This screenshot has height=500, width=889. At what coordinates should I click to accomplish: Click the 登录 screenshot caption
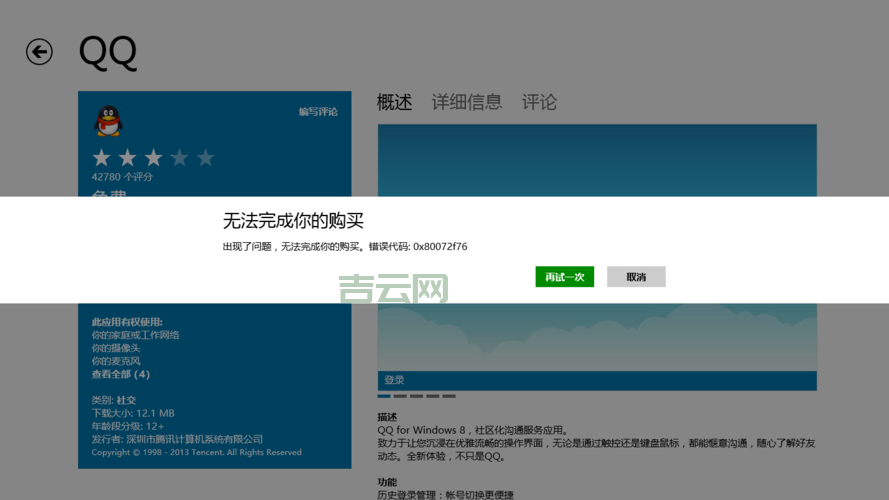tap(394, 380)
